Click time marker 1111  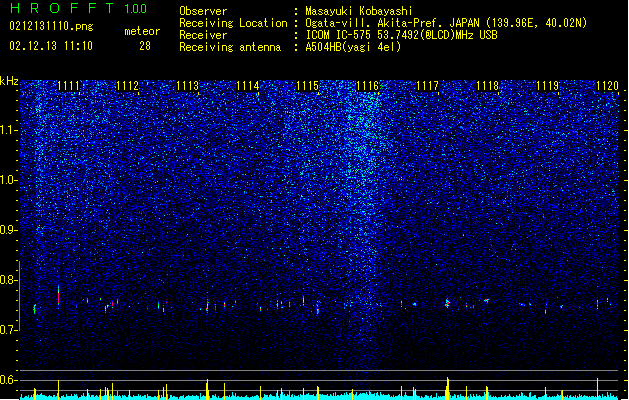68,86
